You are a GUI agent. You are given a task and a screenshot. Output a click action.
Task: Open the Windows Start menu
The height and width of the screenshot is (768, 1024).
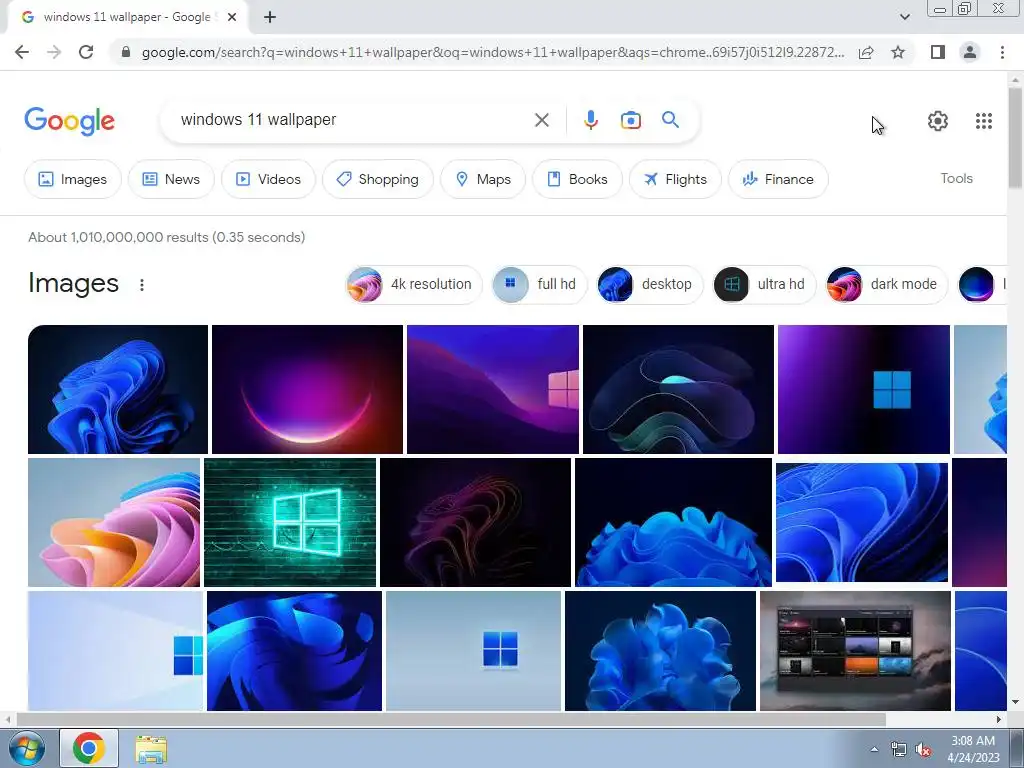tap(26, 748)
